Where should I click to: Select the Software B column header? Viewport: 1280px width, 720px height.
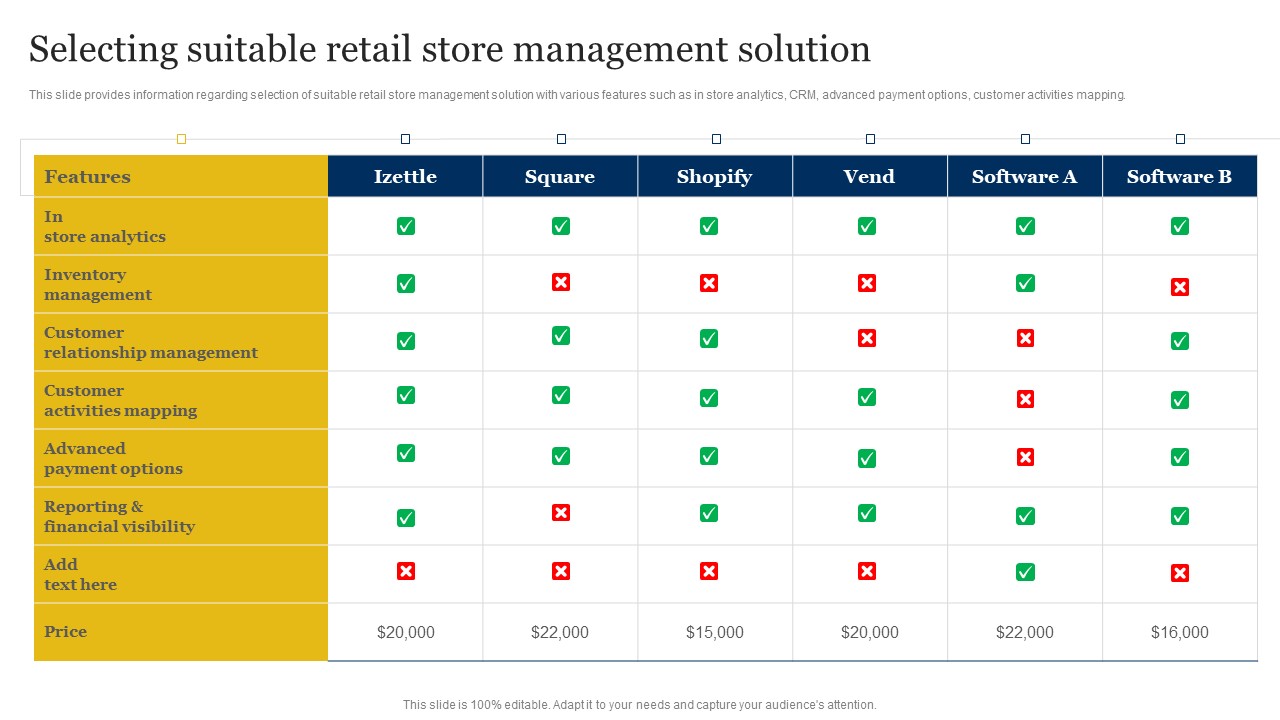[1180, 176]
